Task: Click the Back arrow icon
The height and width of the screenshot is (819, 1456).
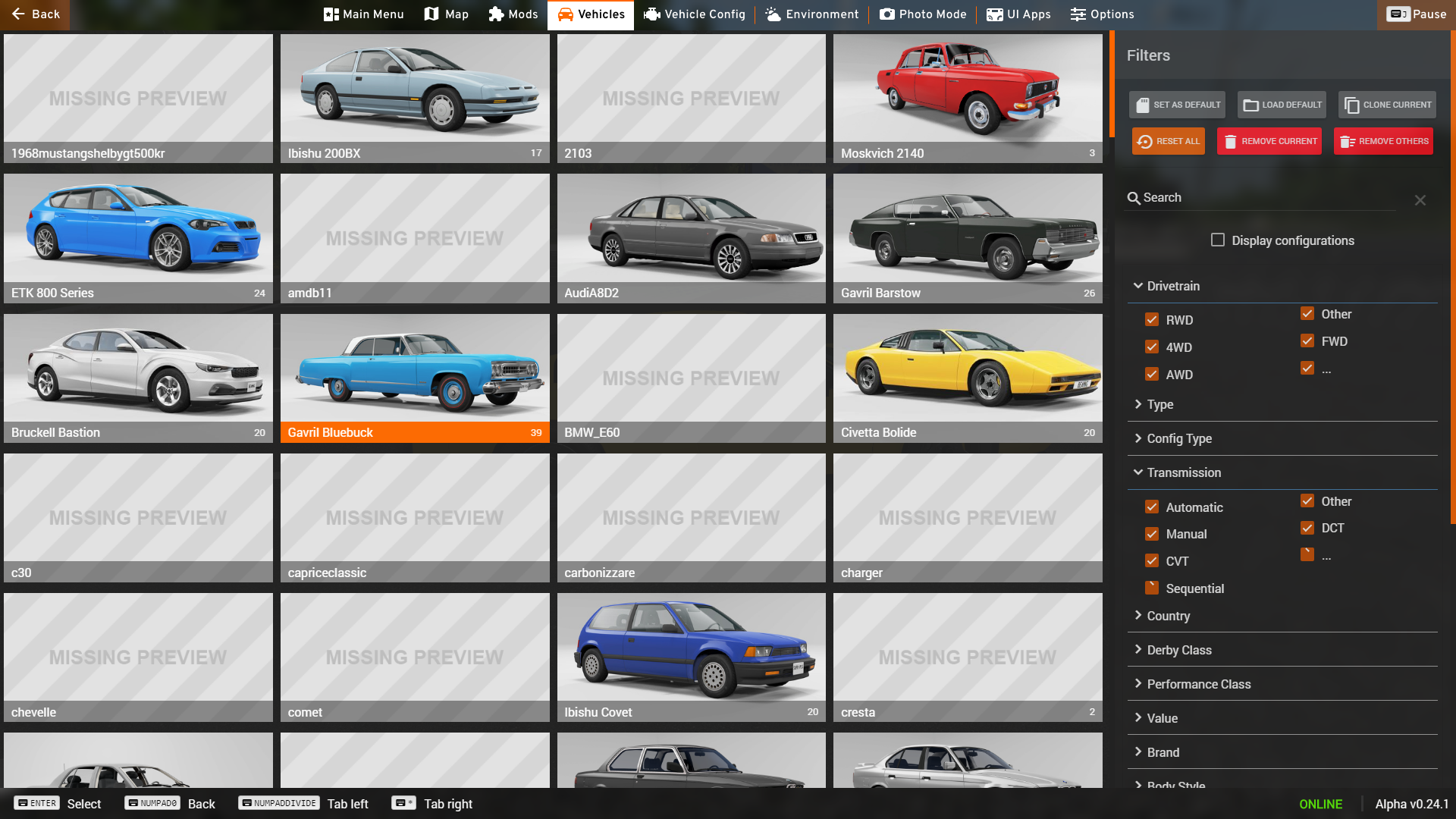Action: pyautogui.click(x=18, y=14)
